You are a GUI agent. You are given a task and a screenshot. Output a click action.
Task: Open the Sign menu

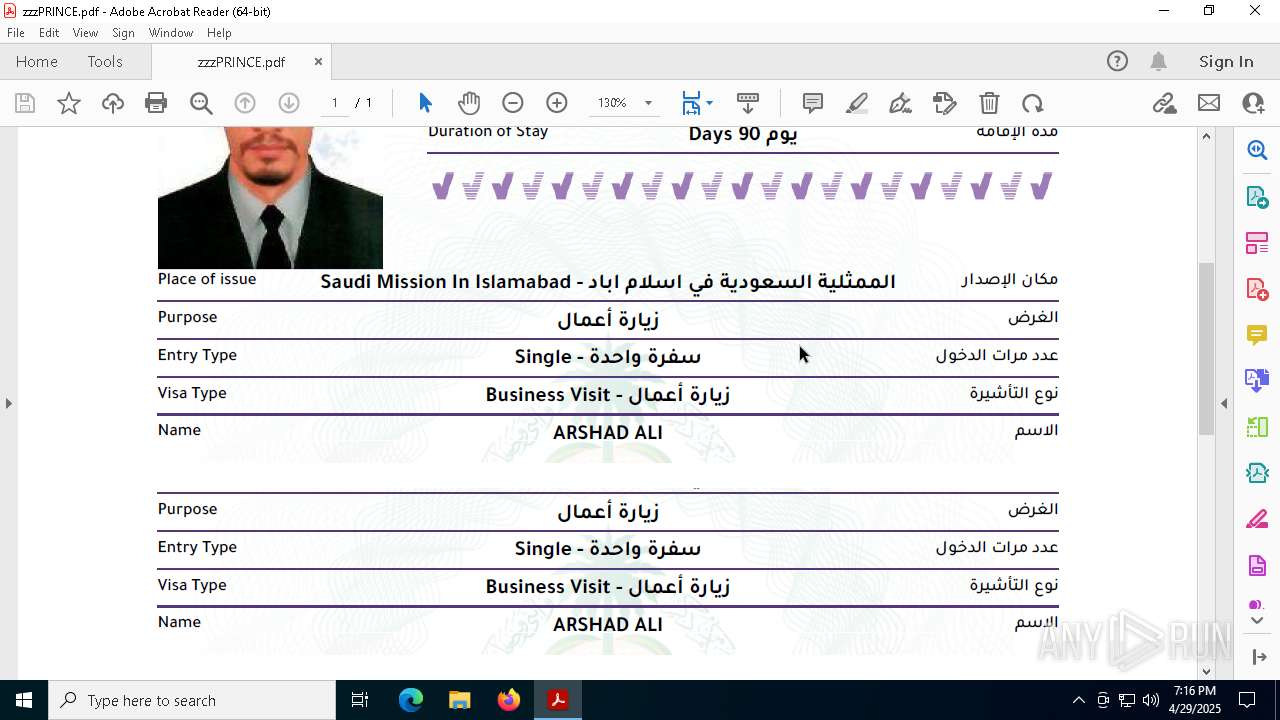tap(123, 33)
